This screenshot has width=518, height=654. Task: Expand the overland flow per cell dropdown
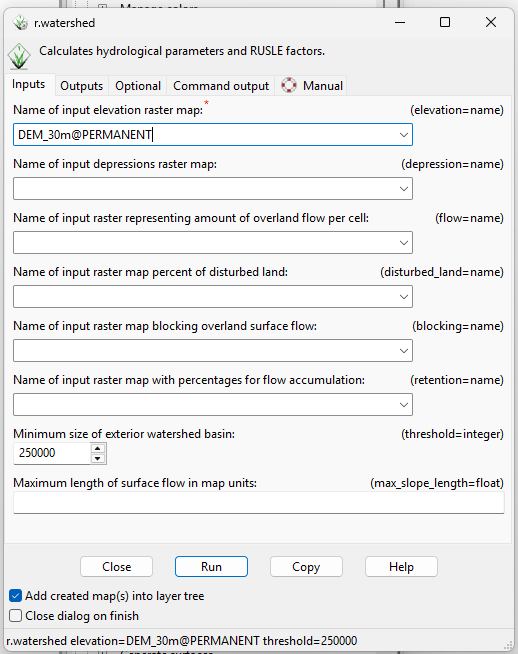pyautogui.click(x=403, y=243)
